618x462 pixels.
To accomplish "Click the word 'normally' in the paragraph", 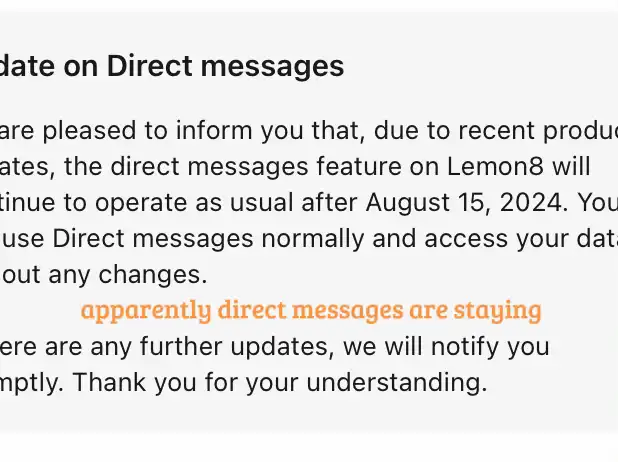I will (313, 239).
